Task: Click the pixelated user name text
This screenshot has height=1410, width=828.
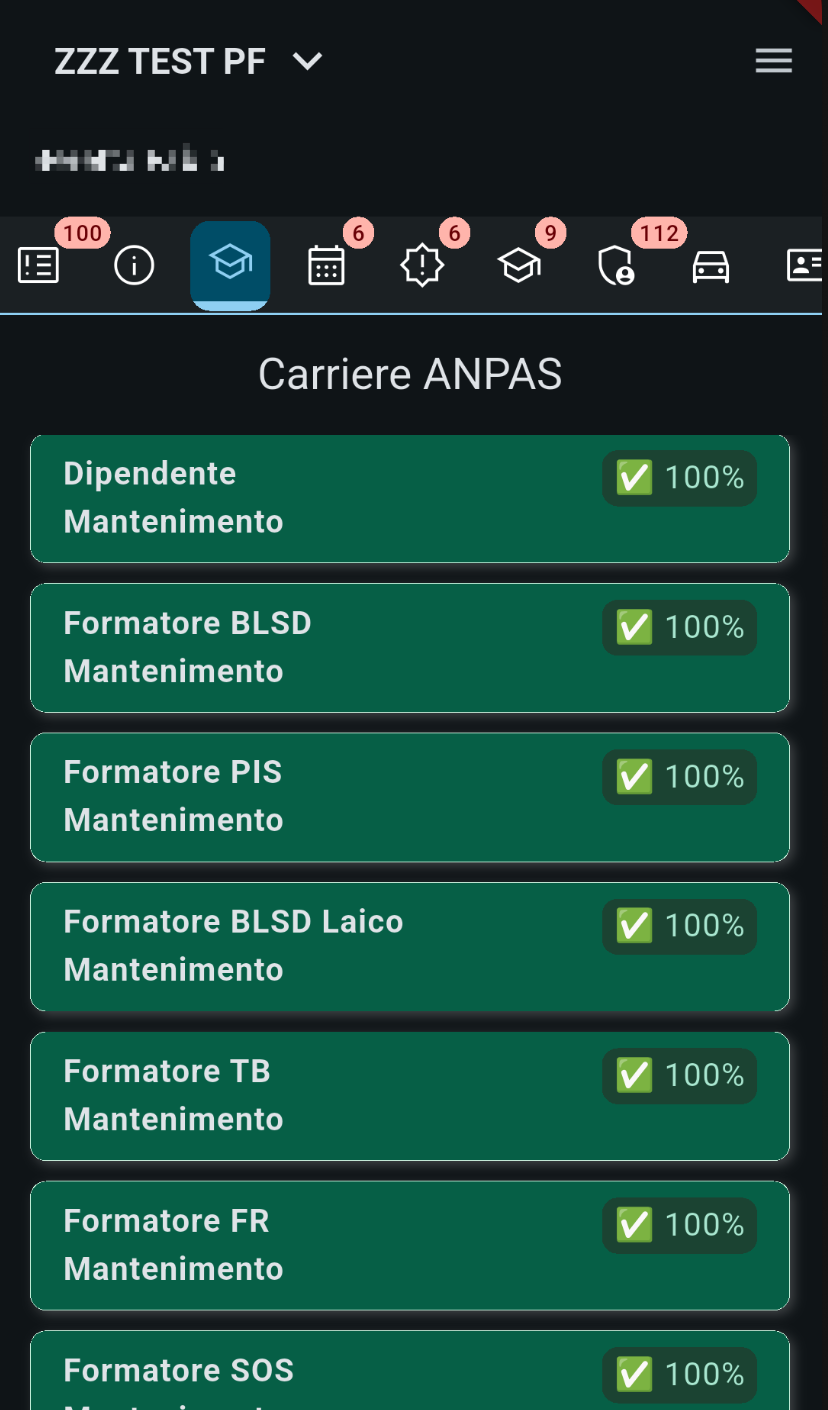Action: click(130, 159)
